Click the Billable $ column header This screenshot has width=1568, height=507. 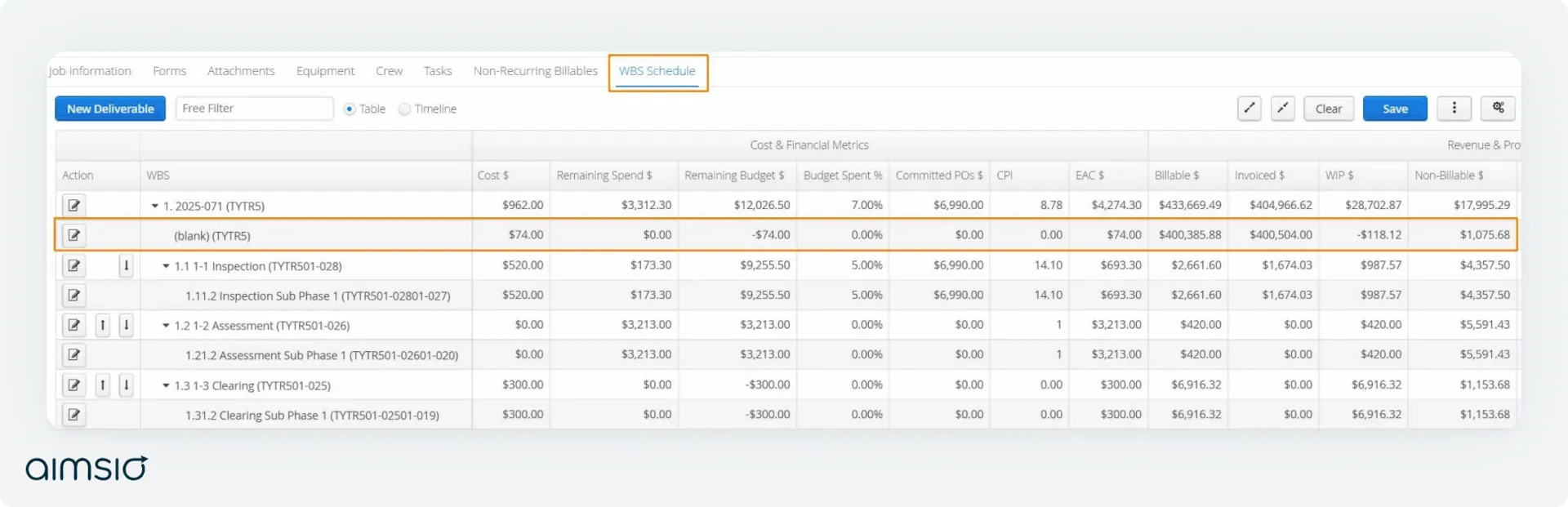pyautogui.click(x=1187, y=176)
